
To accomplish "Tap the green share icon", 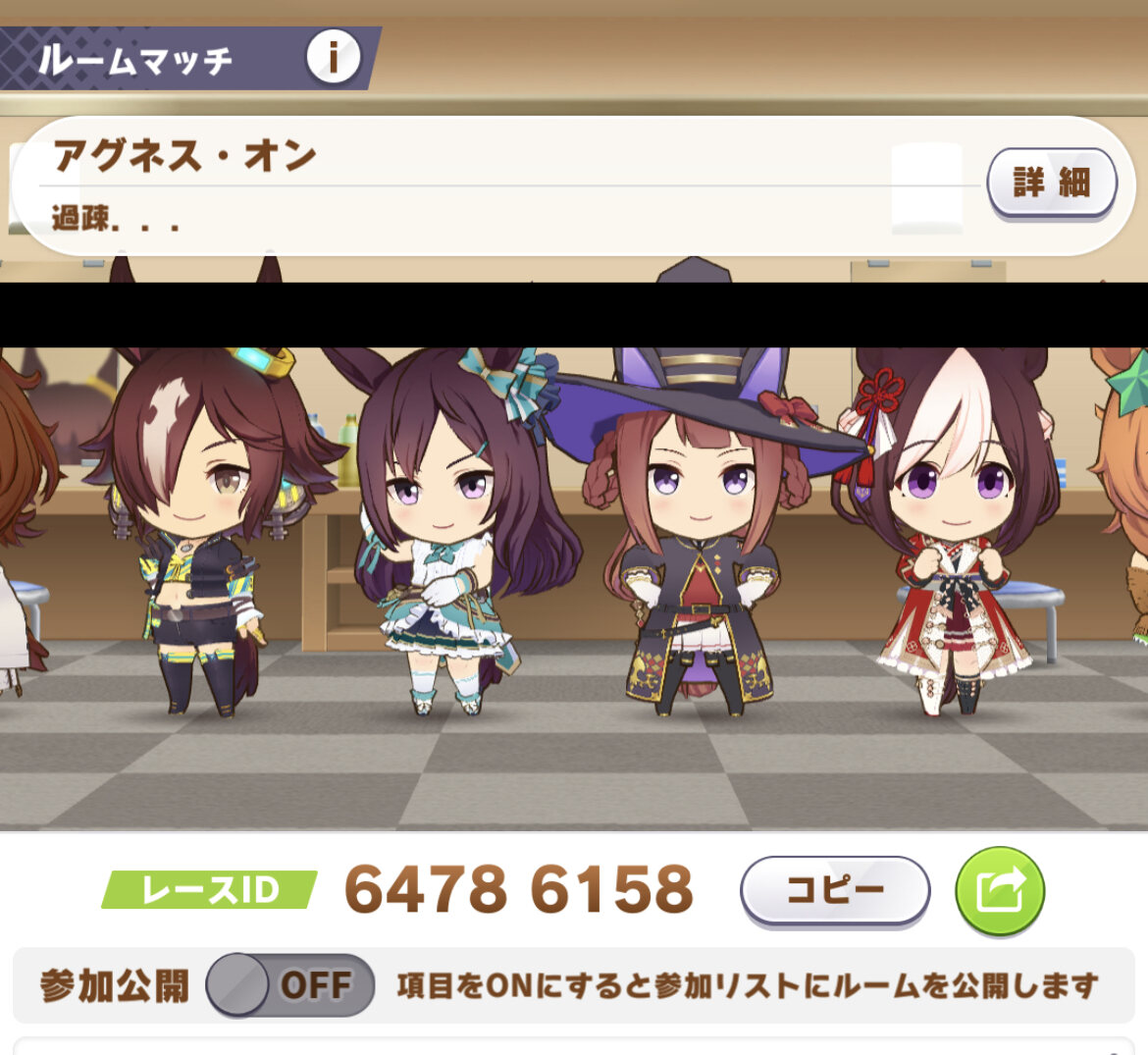I will coord(1000,891).
